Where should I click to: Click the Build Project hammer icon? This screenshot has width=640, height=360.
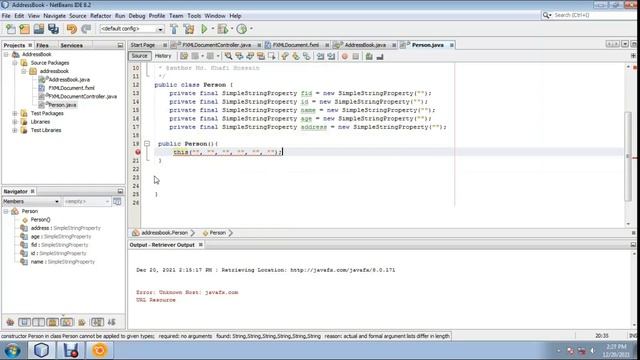[x=174, y=29]
